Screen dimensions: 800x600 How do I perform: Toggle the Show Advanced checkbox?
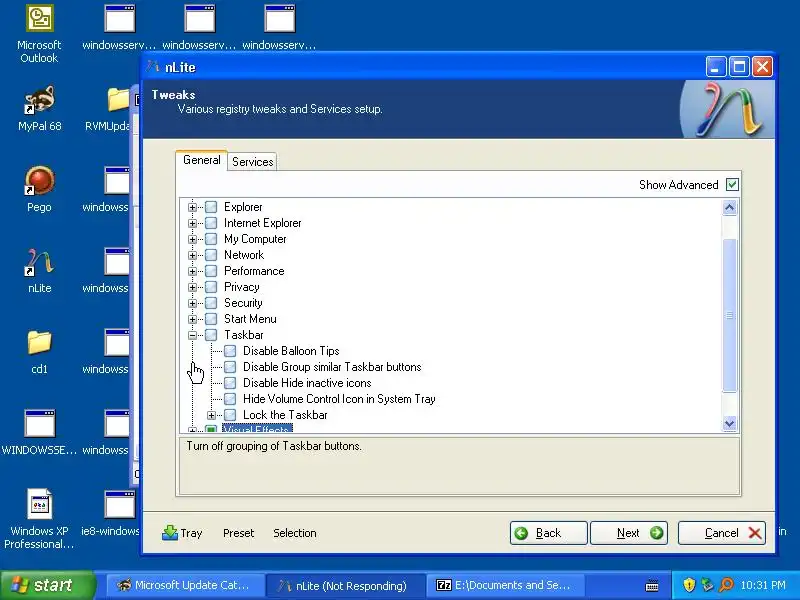pos(732,185)
